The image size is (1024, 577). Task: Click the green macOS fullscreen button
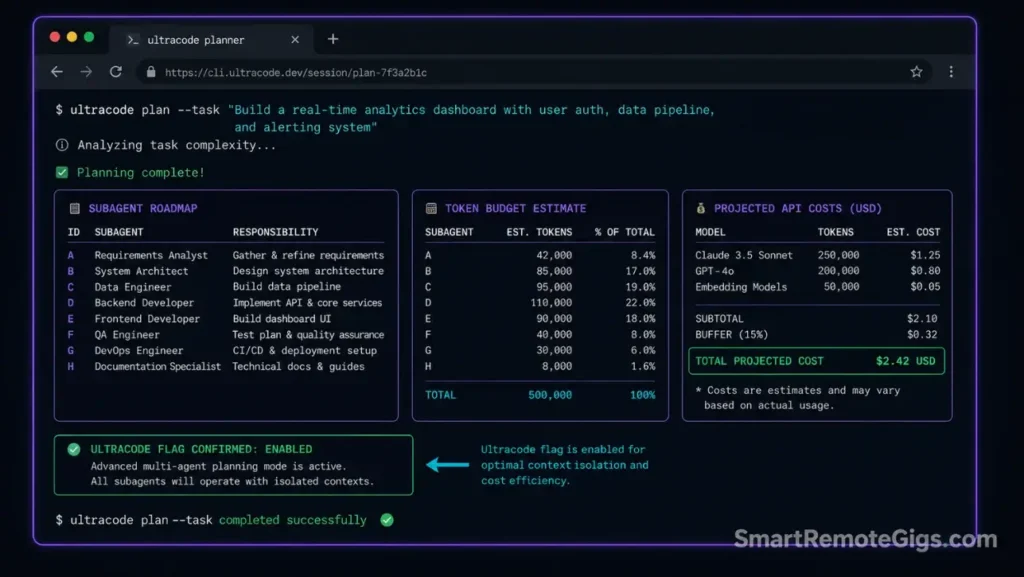tap(89, 37)
